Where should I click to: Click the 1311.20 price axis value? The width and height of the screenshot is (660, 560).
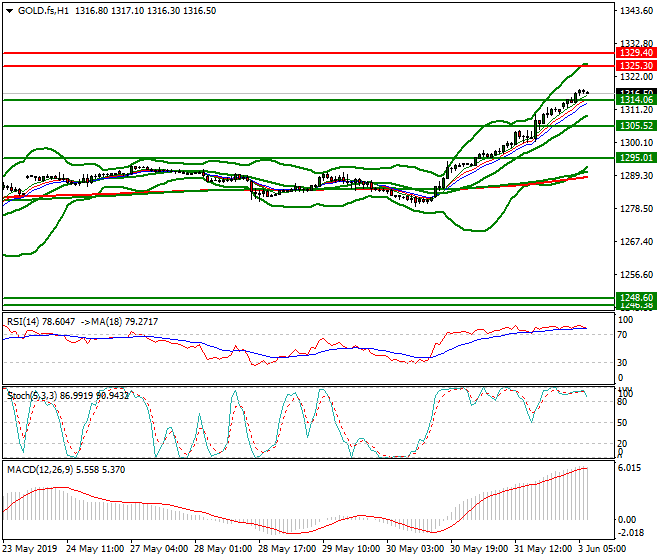[x=636, y=110]
